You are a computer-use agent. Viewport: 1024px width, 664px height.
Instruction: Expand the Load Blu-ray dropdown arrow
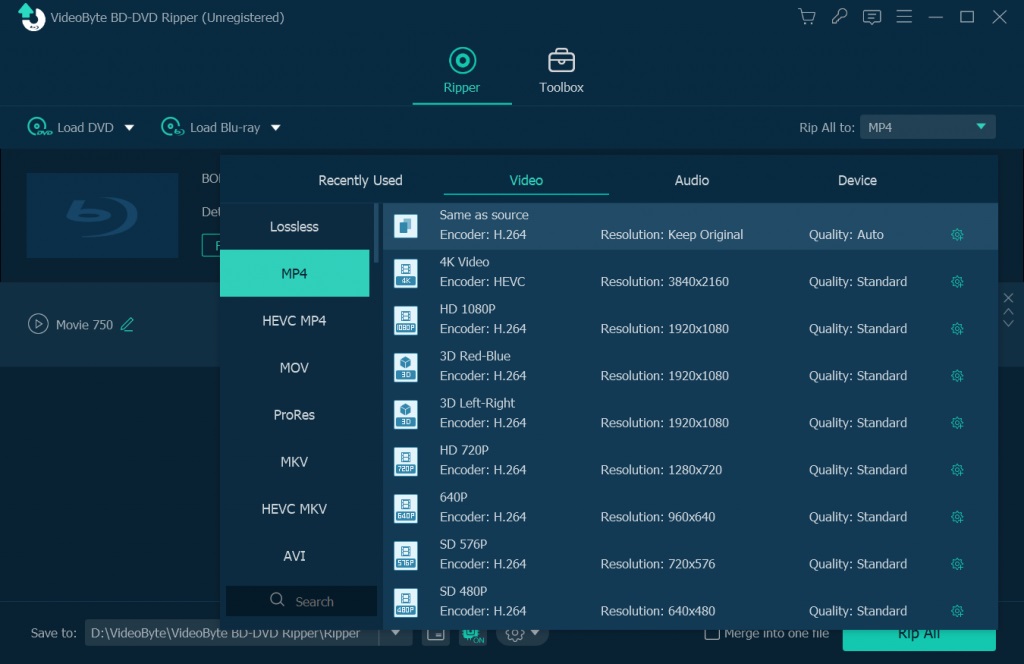pyautogui.click(x=277, y=127)
